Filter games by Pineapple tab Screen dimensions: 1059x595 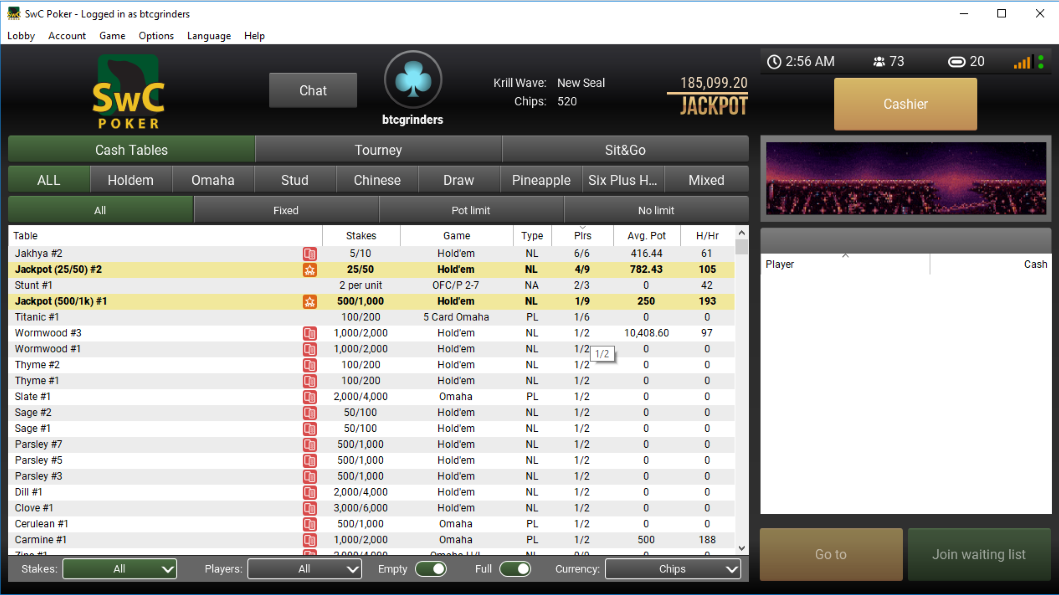click(541, 180)
